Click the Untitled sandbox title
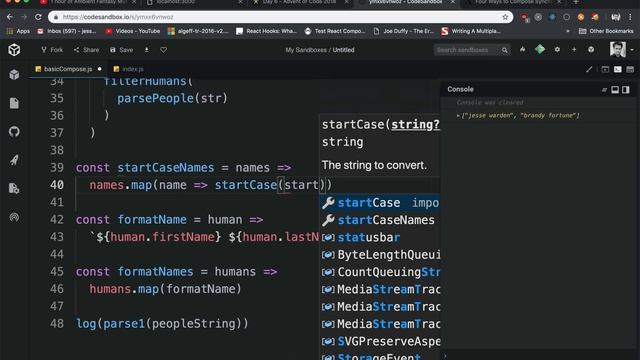The image size is (640, 360). coord(343,50)
